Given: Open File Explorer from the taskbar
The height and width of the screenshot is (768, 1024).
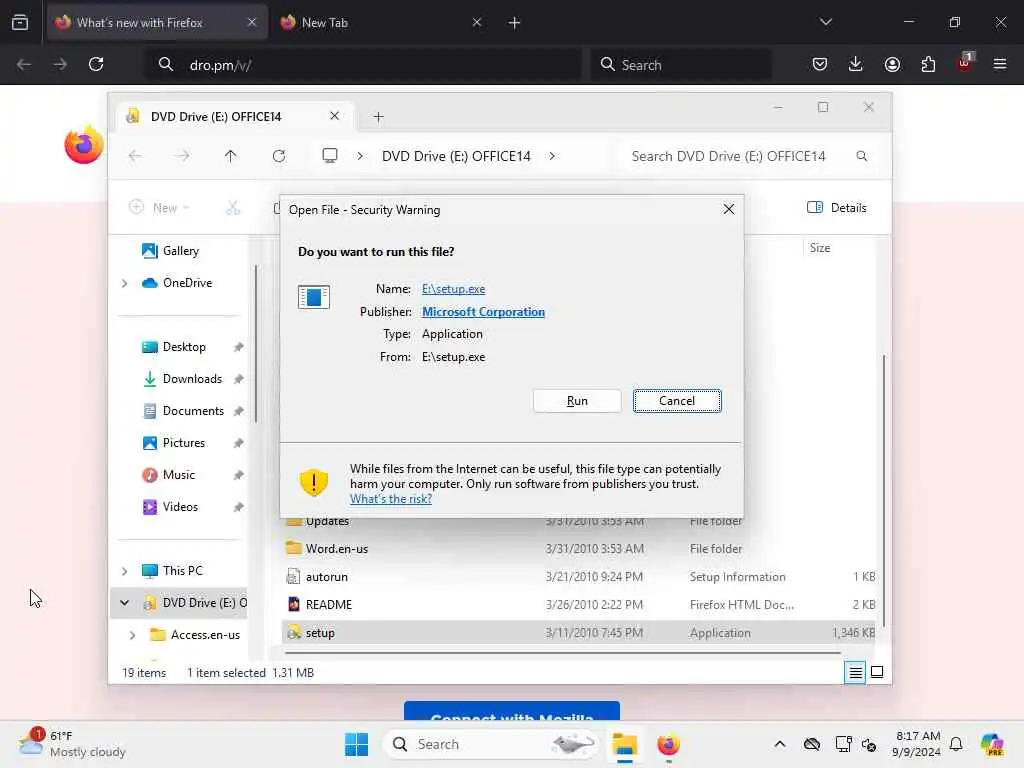Looking at the screenshot, I should pos(625,744).
